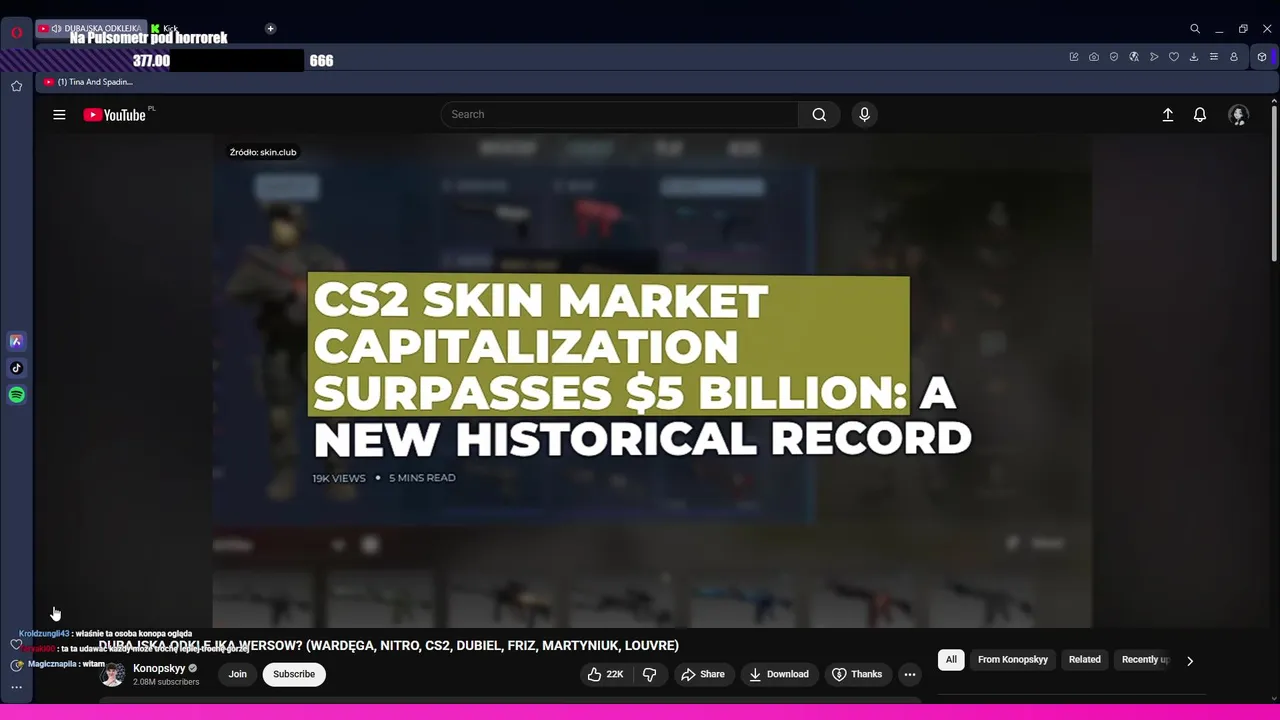Start voice search with microphone icon
Image resolution: width=1280 pixels, height=720 pixels.
[x=865, y=114]
